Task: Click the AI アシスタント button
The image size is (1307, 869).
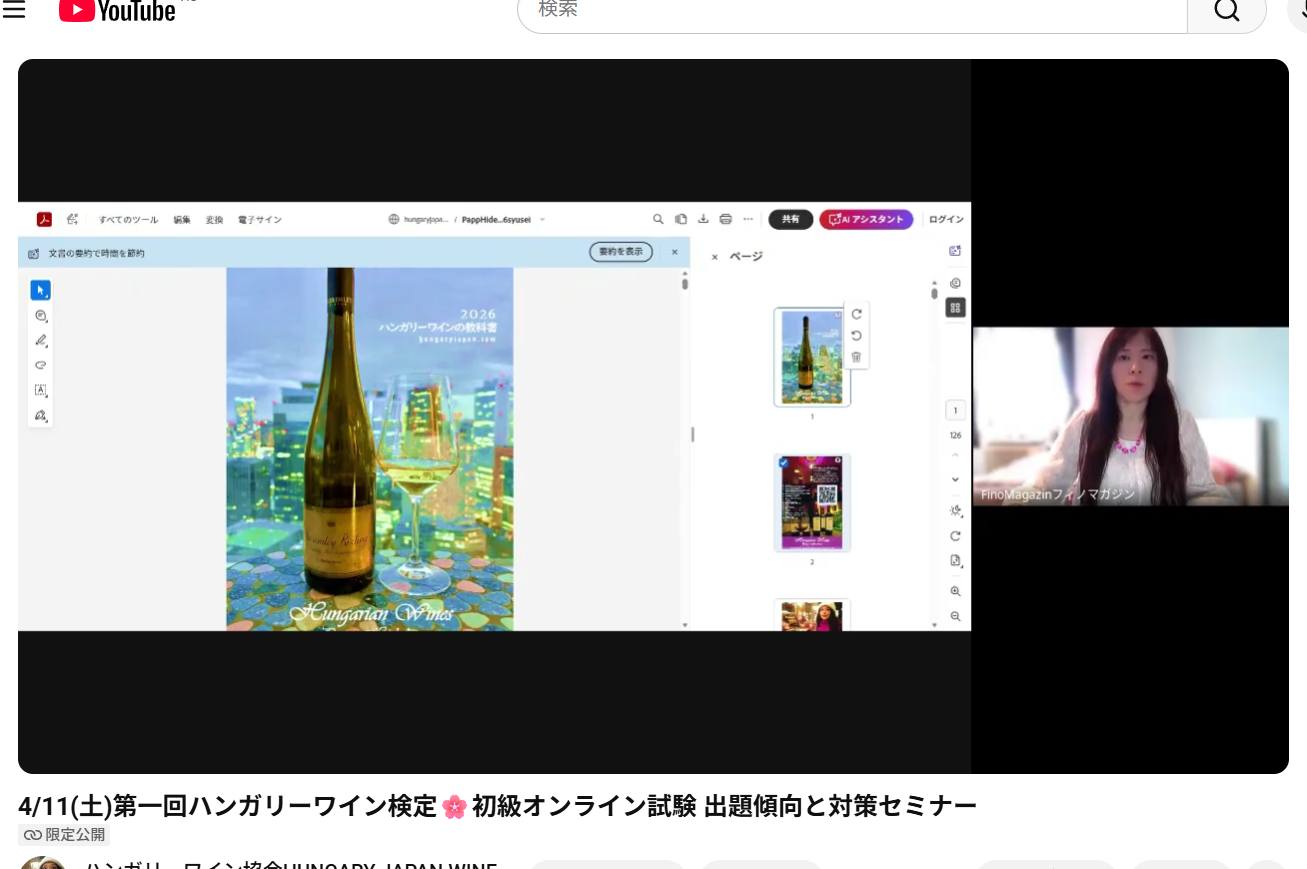Action: 865,219
